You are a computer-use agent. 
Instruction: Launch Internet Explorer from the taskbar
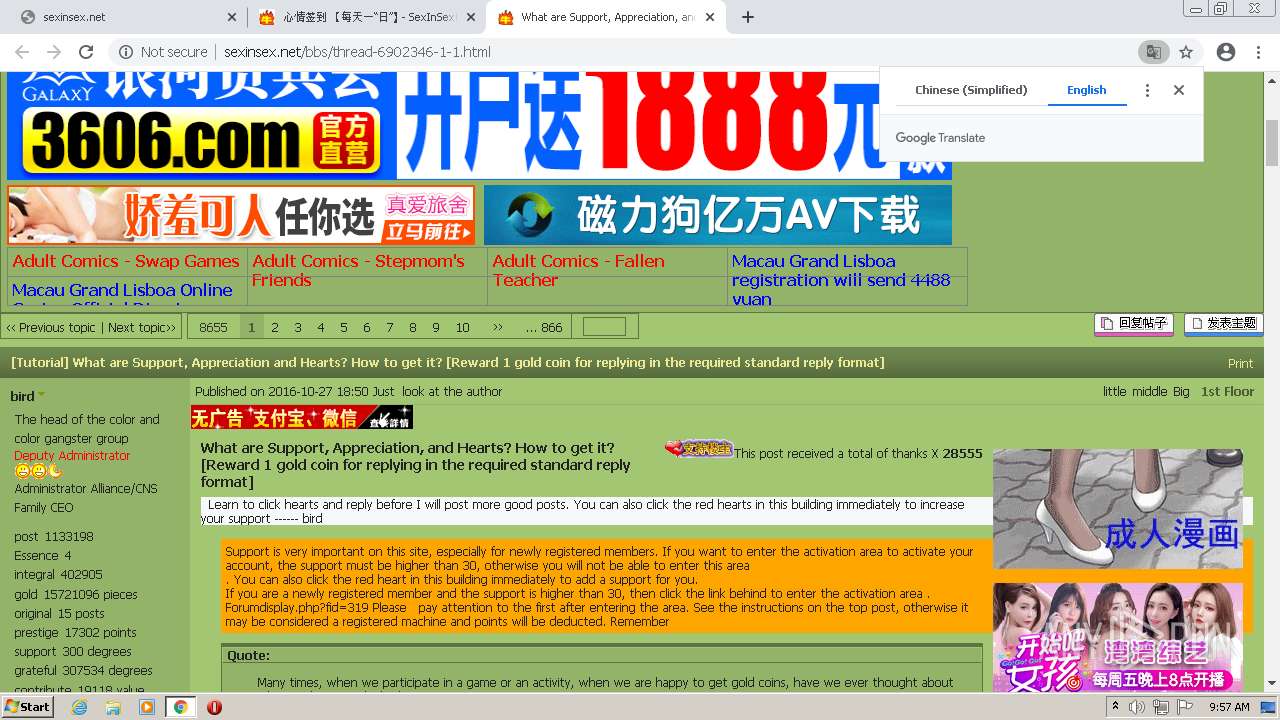point(80,707)
